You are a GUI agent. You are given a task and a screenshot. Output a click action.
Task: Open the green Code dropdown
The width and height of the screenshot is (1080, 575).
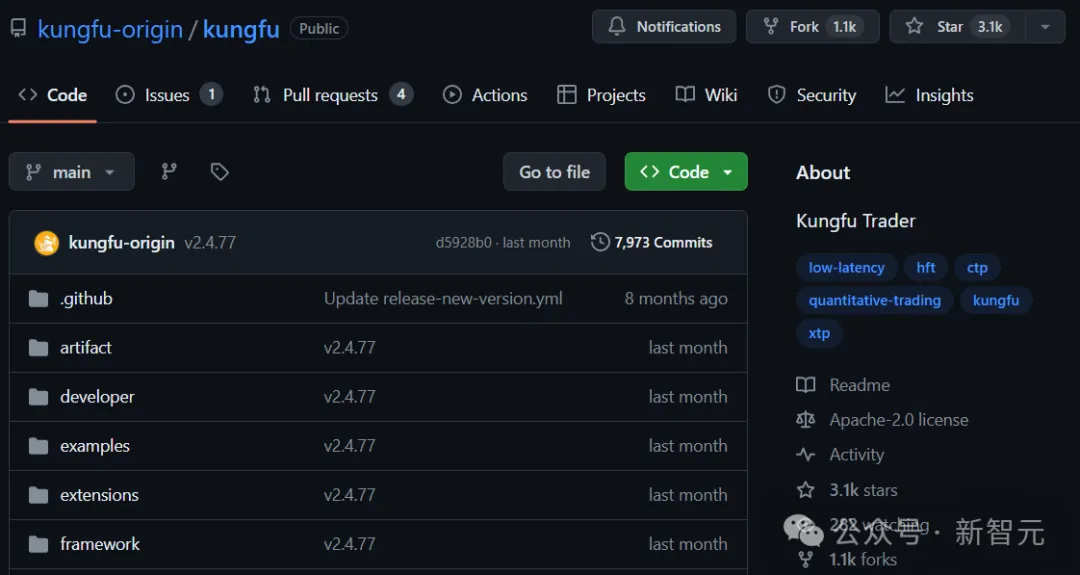click(x=686, y=172)
